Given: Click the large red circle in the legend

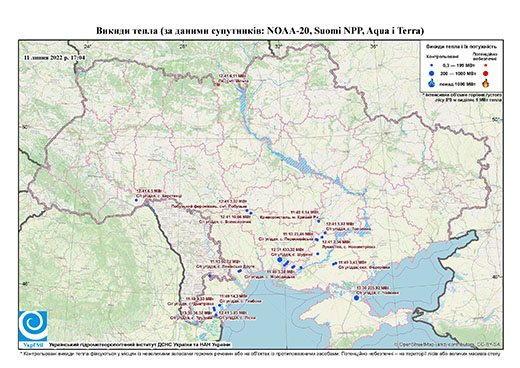Looking at the screenshot, I should coord(485,74).
